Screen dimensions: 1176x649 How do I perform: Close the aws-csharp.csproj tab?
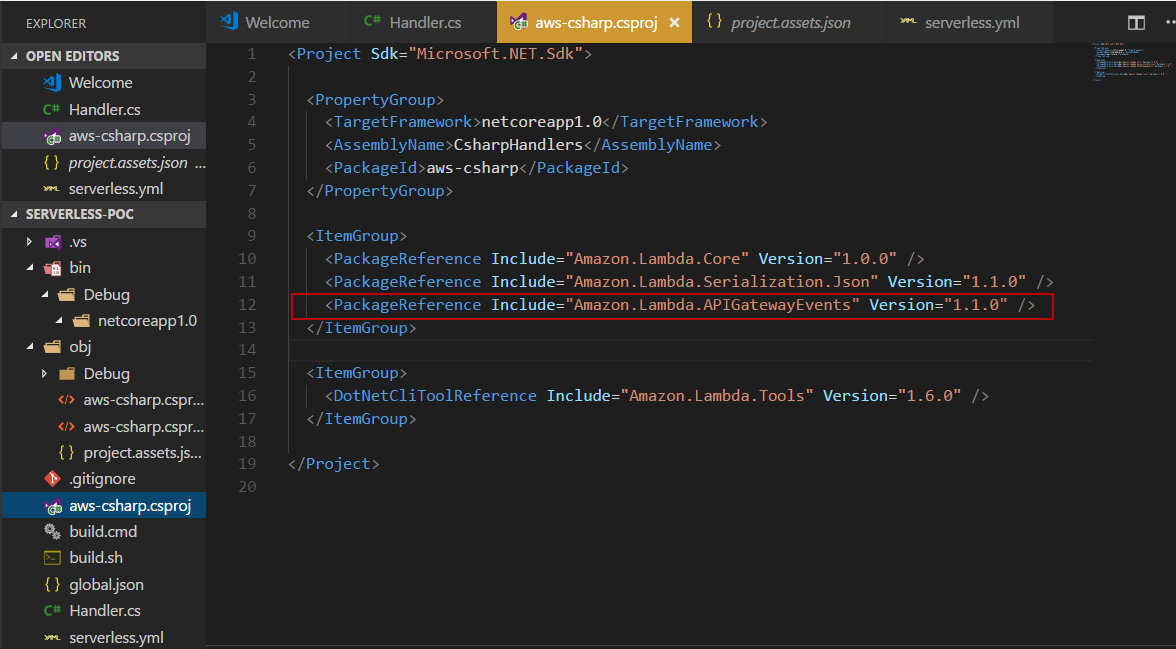click(x=675, y=22)
